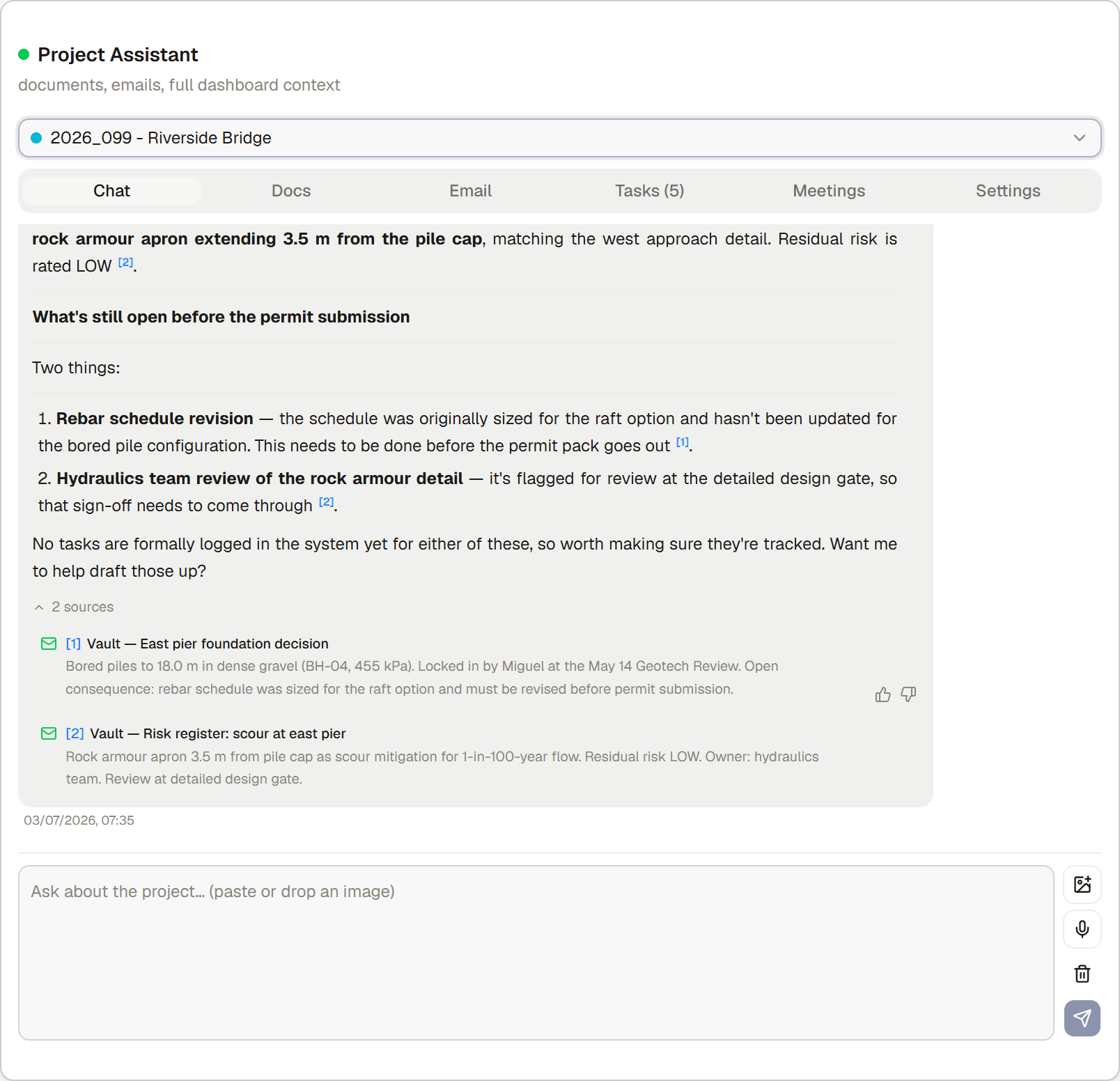Click the 'Project Assistant' title
The height and width of the screenshot is (1081, 1120).
tap(118, 54)
